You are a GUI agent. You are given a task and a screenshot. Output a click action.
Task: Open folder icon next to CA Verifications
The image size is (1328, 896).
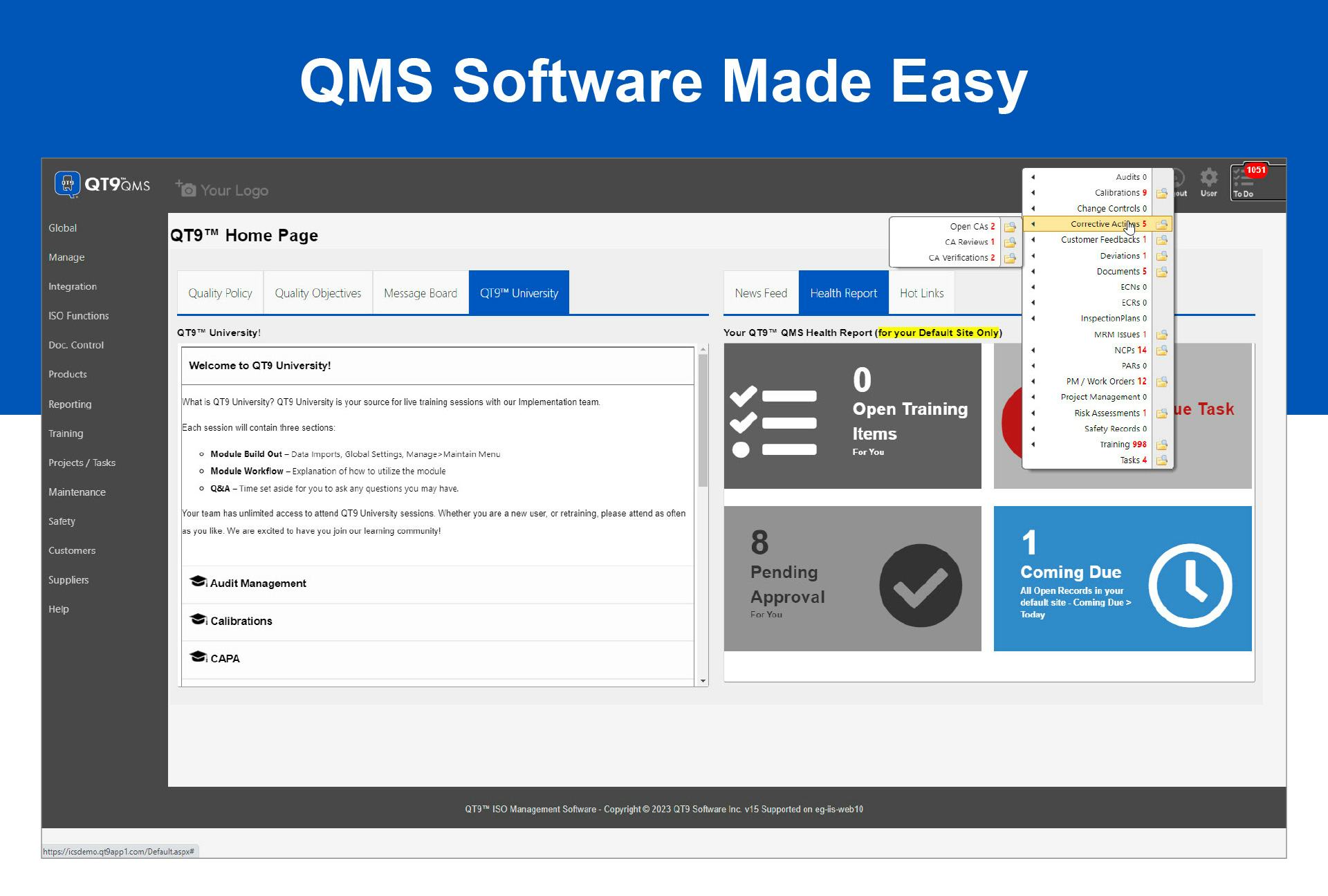pos(1010,259)
